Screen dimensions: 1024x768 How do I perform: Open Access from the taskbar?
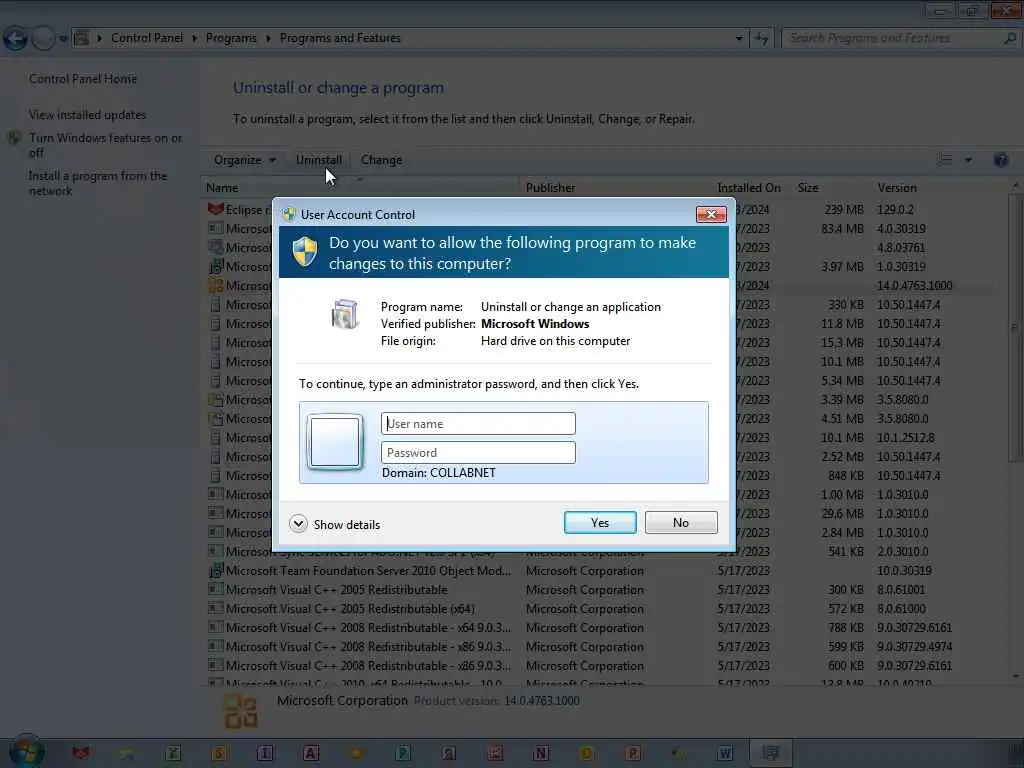tap(310, 754)
